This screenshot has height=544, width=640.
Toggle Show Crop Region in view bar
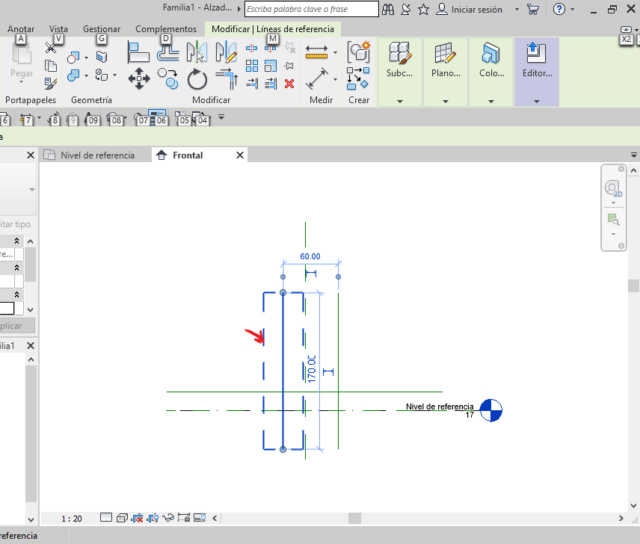coord(153,518)
